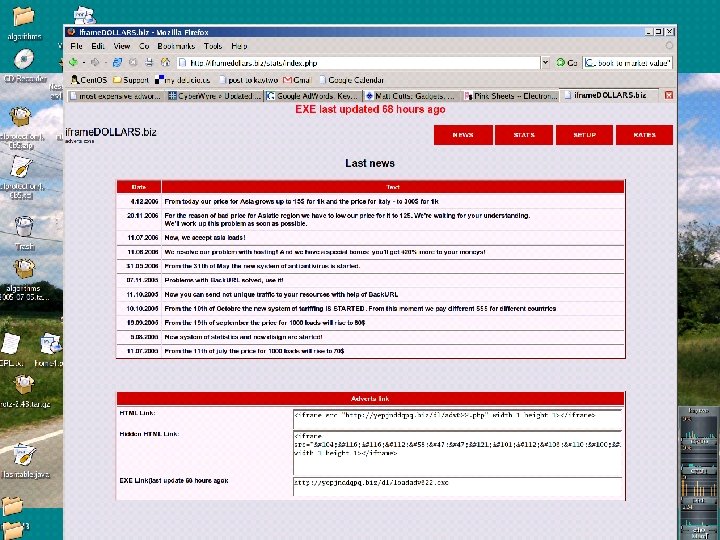Expand the URL bar history dropdown
The image size is (720, 540).
tap(545, 62)
